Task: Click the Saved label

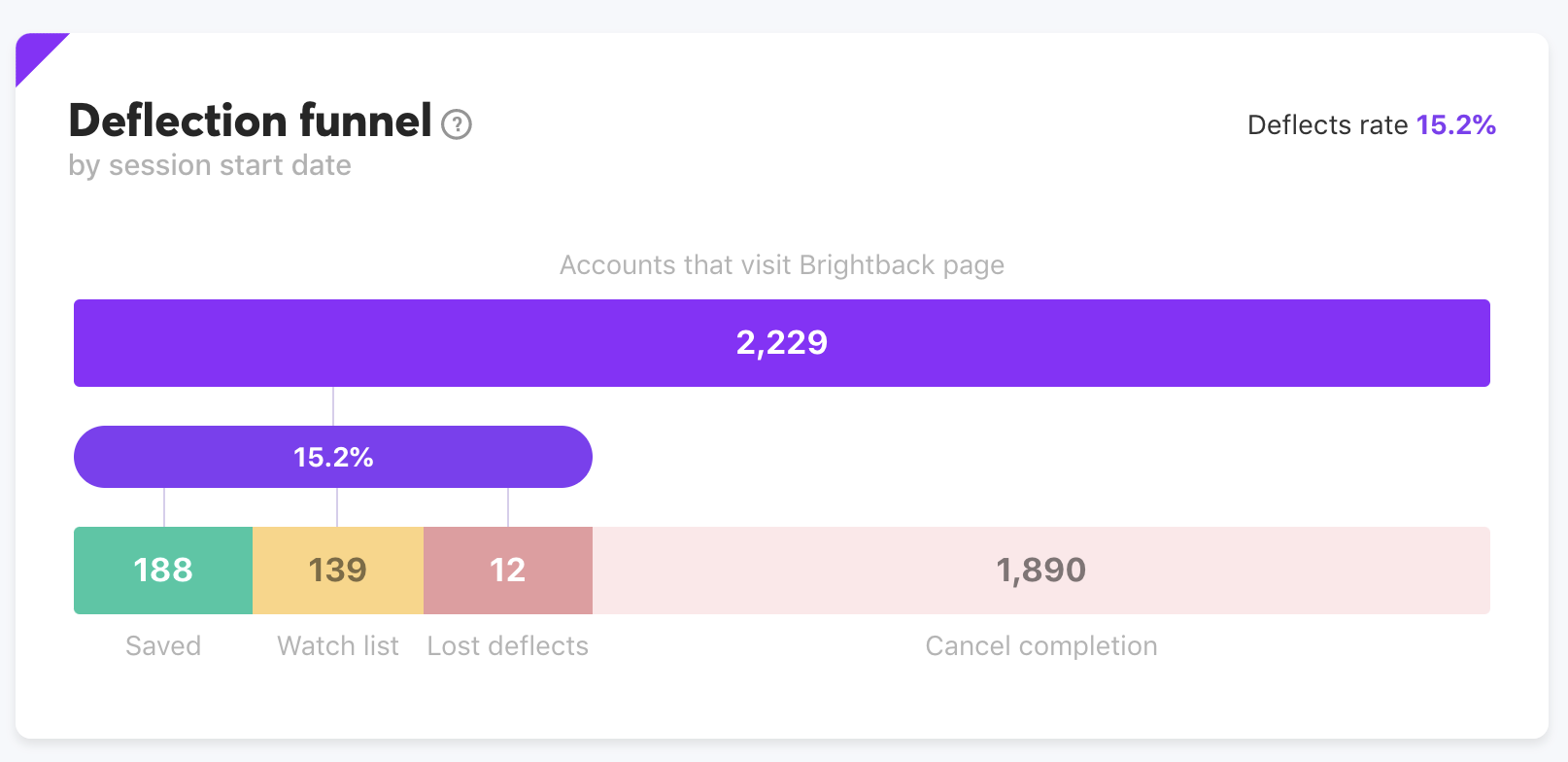Action: [162, 645]
